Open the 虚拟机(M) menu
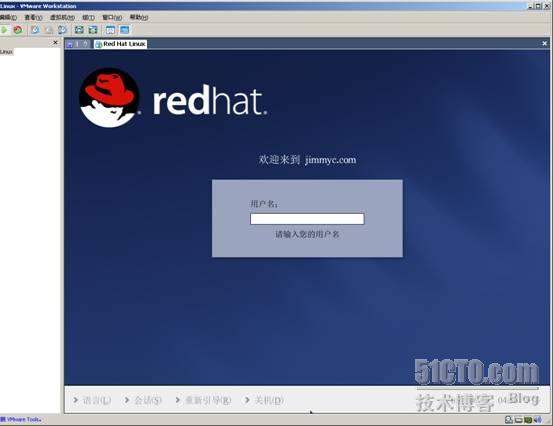This screenshot has width=553, height=426. (x=62, y=17)
